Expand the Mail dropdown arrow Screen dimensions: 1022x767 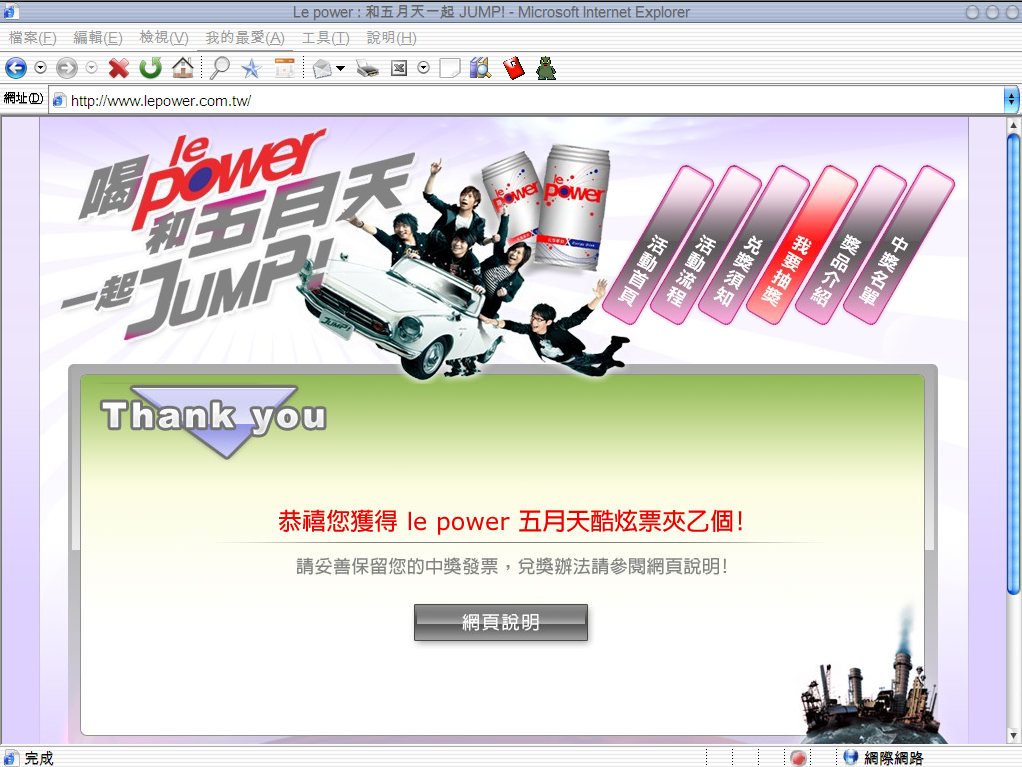340,68
